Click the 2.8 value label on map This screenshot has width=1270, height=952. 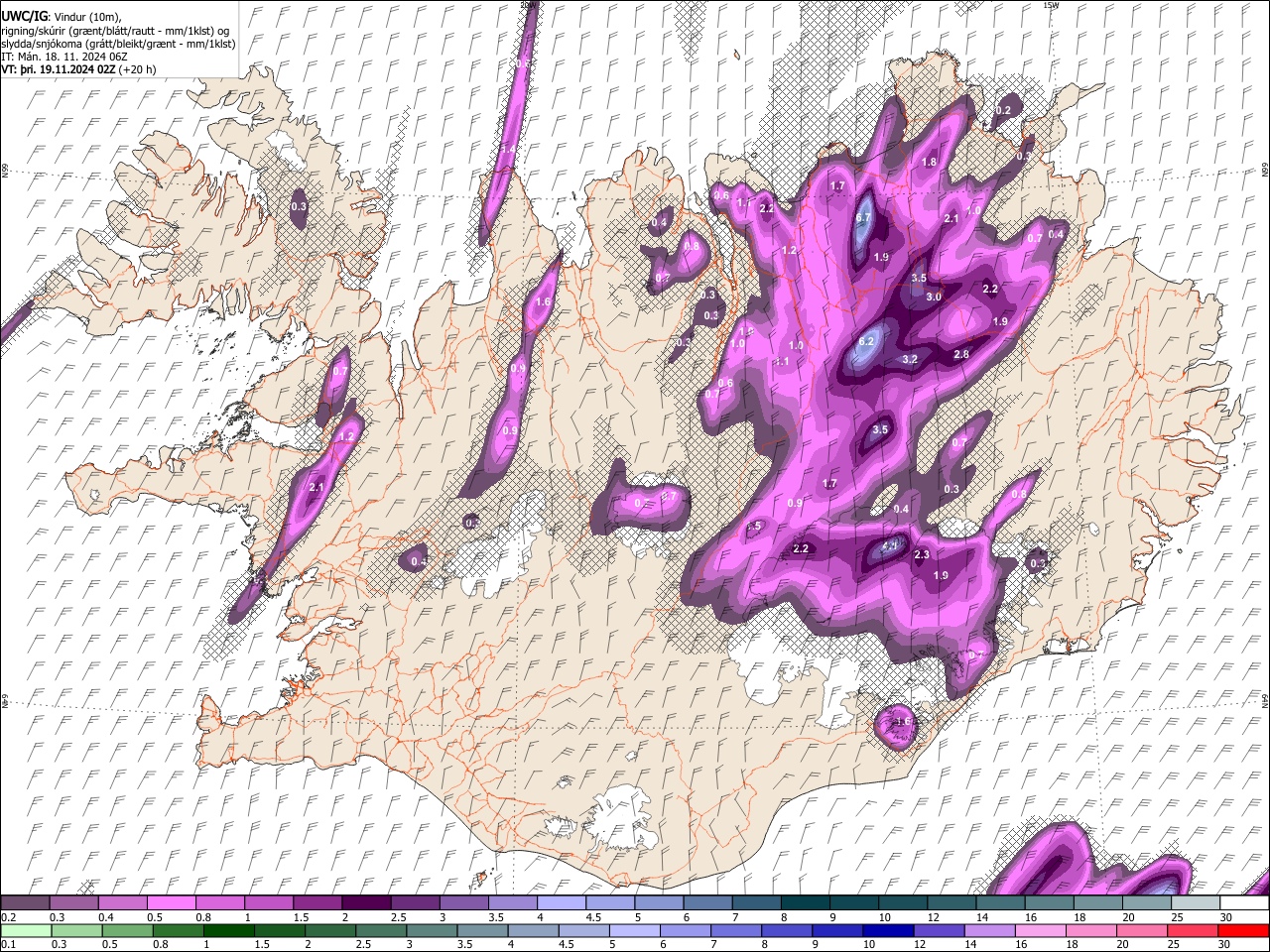point(961,354)
